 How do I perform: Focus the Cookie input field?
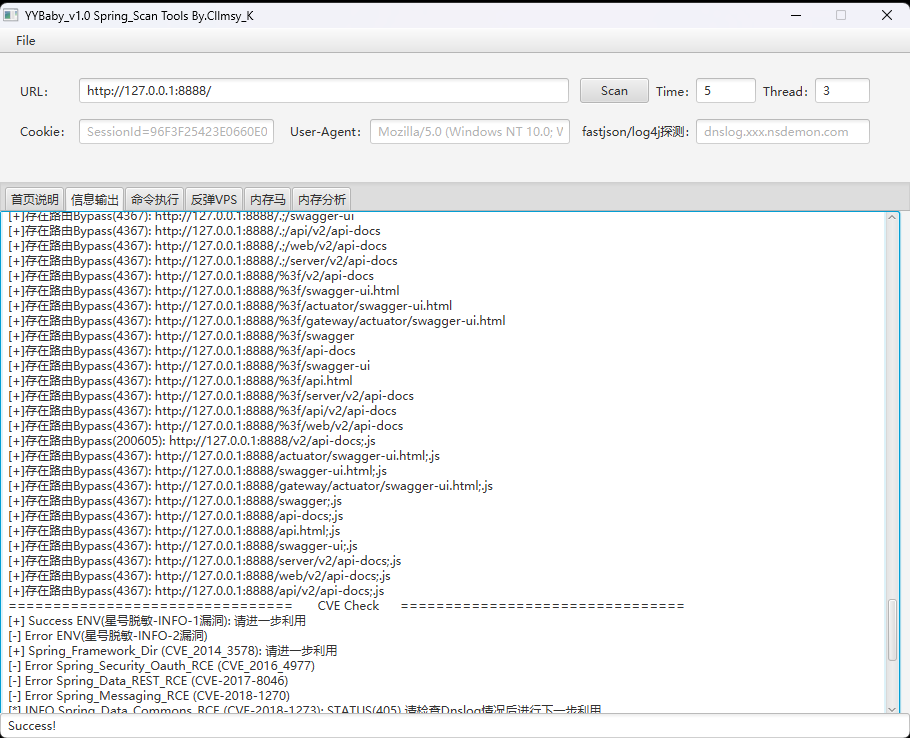(x=176, y=132)
